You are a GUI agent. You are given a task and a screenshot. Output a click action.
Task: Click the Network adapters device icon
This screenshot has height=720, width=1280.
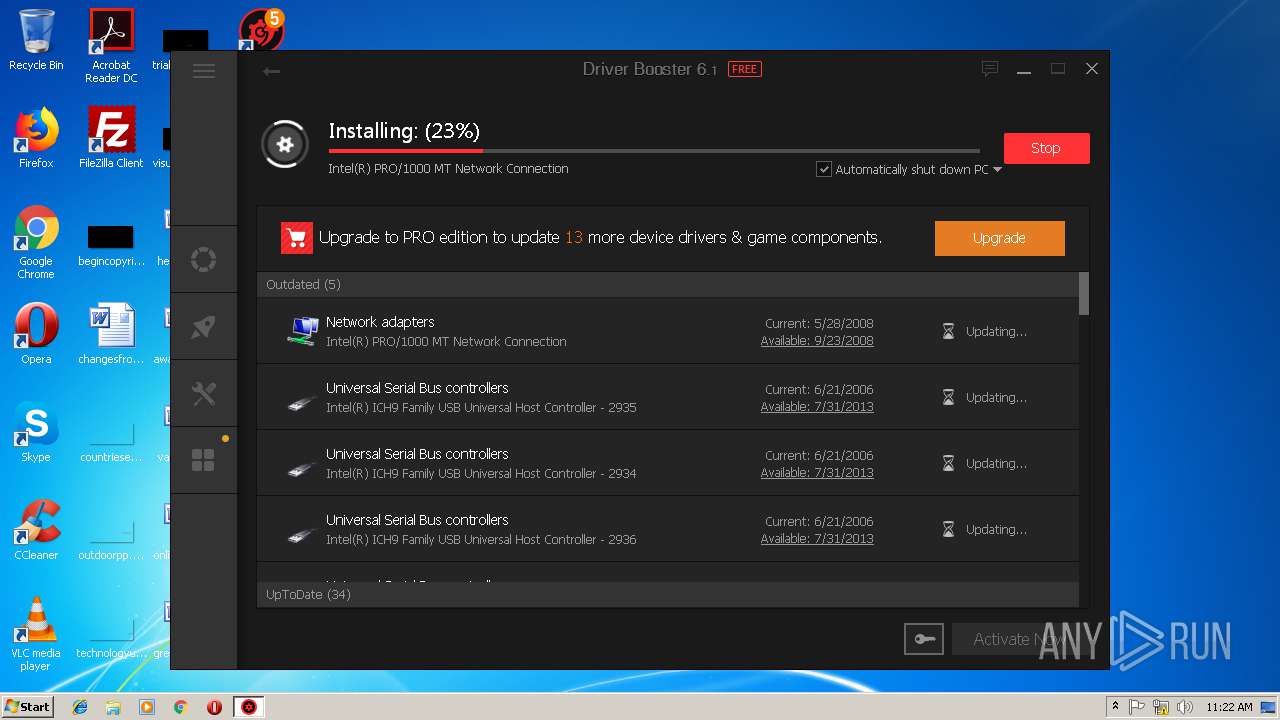[x=303, y=331]
